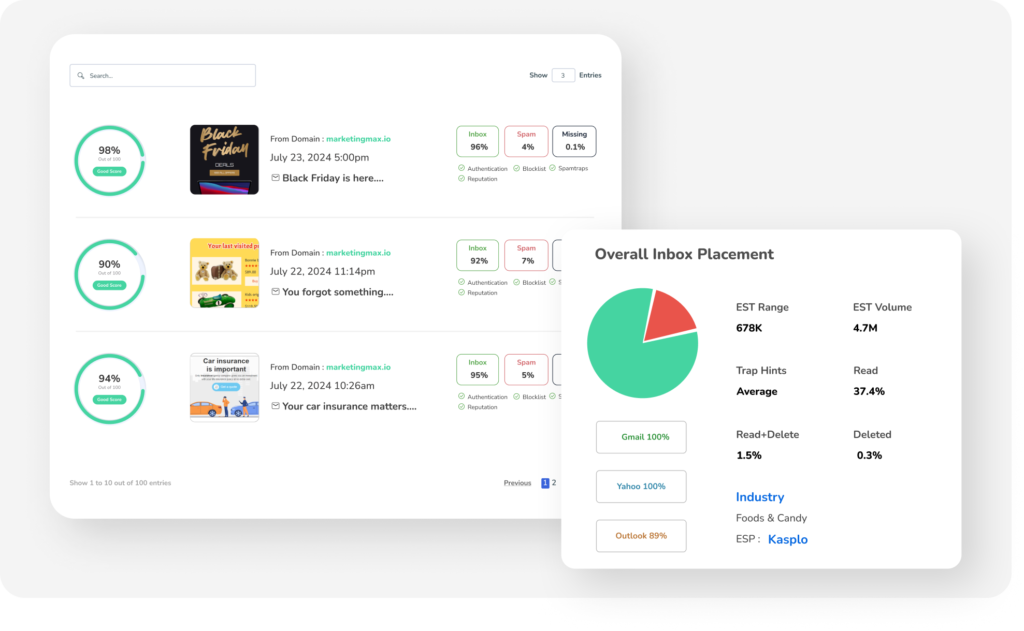The image size is (1024, 631).
Task: Click the 98% score circle
Action: coord(109,160)
